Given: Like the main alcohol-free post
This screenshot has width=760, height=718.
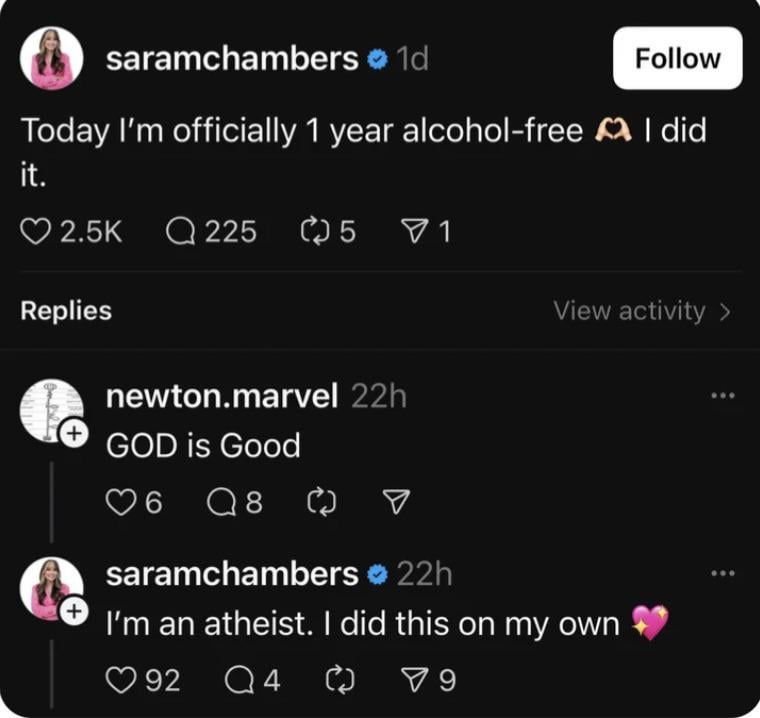Looking at the screenshot, I should point(35,232).
